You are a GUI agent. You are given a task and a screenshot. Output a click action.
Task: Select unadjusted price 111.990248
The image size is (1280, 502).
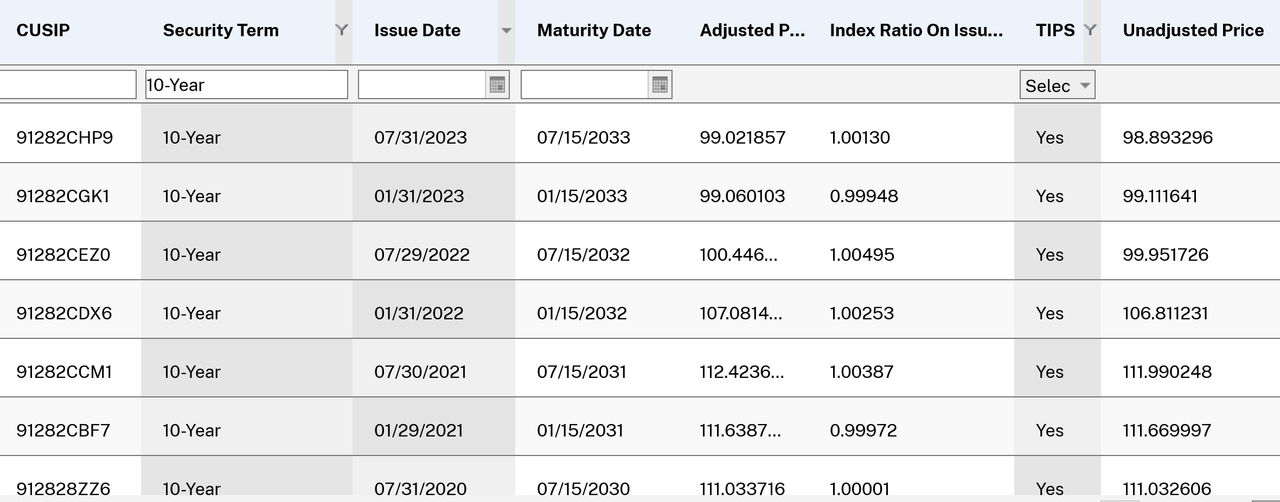tap(1168, 371)
